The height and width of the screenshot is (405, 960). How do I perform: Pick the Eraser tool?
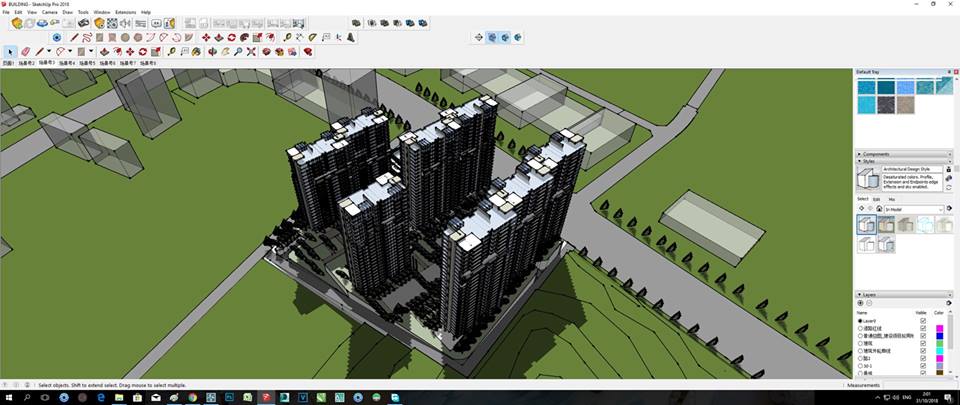pos(26,51)
